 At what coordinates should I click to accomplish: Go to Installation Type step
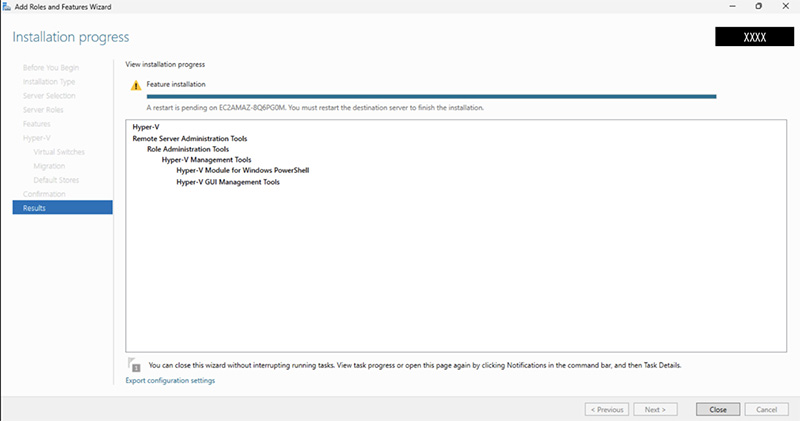point(49,81)
